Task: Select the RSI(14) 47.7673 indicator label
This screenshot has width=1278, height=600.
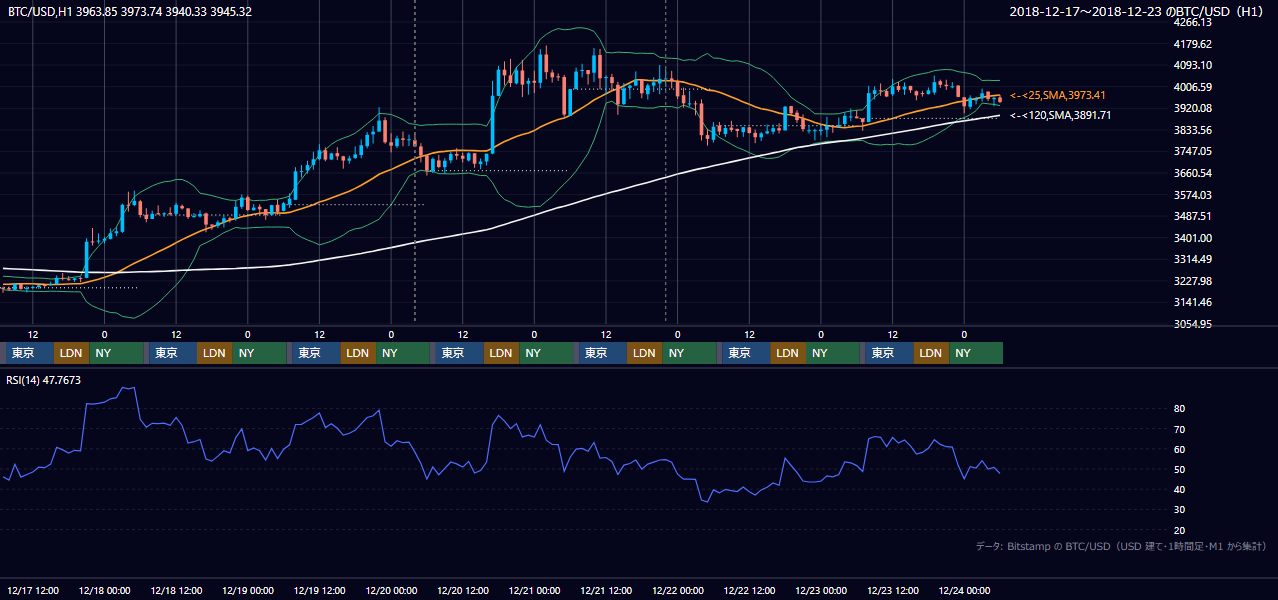Action: pos(44,380)
